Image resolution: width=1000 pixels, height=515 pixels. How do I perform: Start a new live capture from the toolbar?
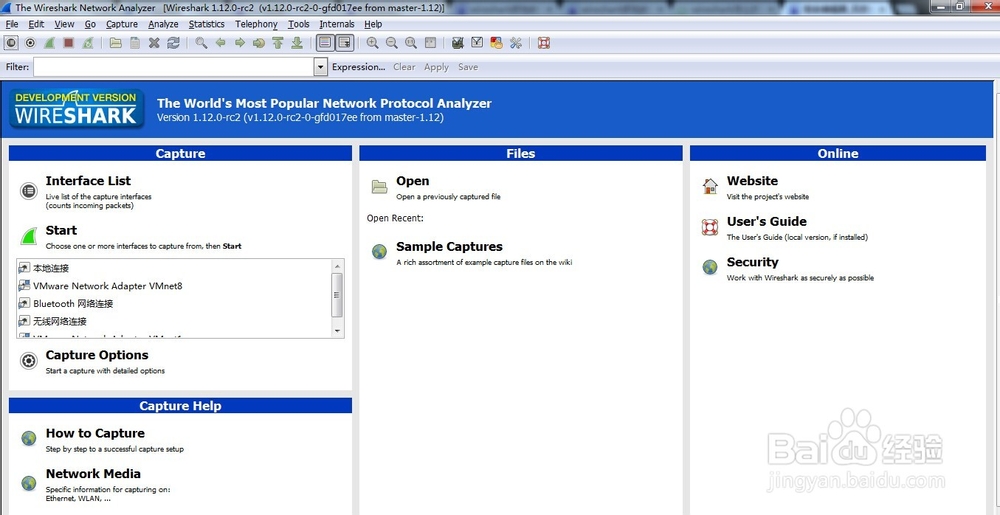click(x=49, y=43)
